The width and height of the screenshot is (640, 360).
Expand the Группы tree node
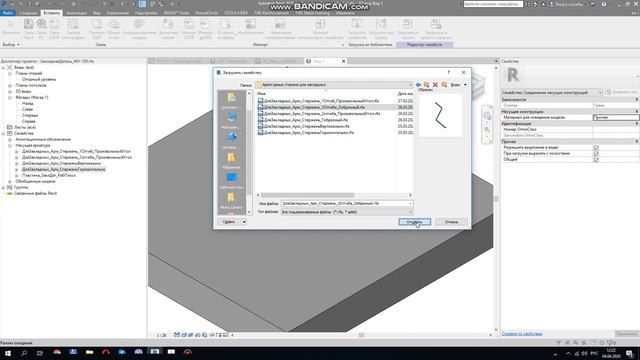coord(4,187)
